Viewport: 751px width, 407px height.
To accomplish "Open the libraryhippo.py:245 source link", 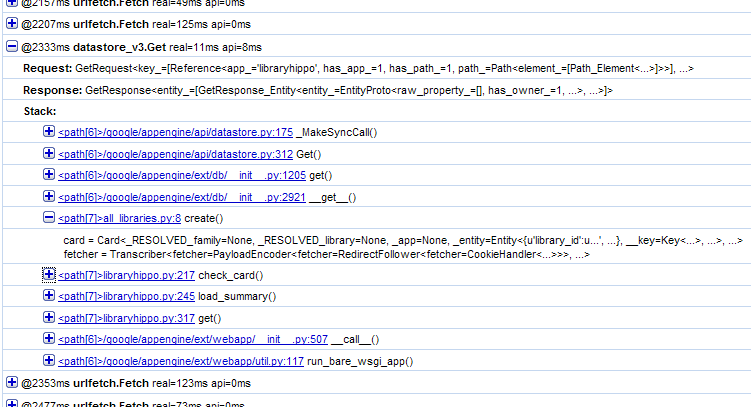I will 126,296.
